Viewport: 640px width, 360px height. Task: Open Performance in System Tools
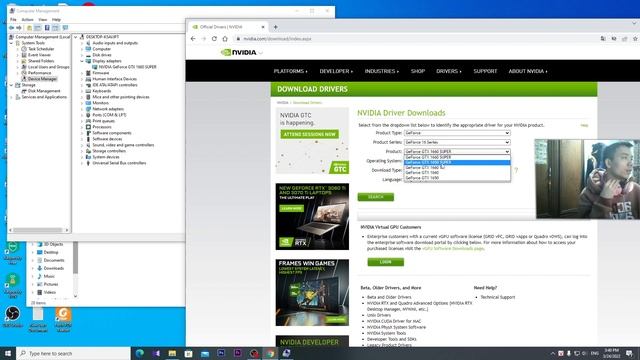click(x=39, y=73)
